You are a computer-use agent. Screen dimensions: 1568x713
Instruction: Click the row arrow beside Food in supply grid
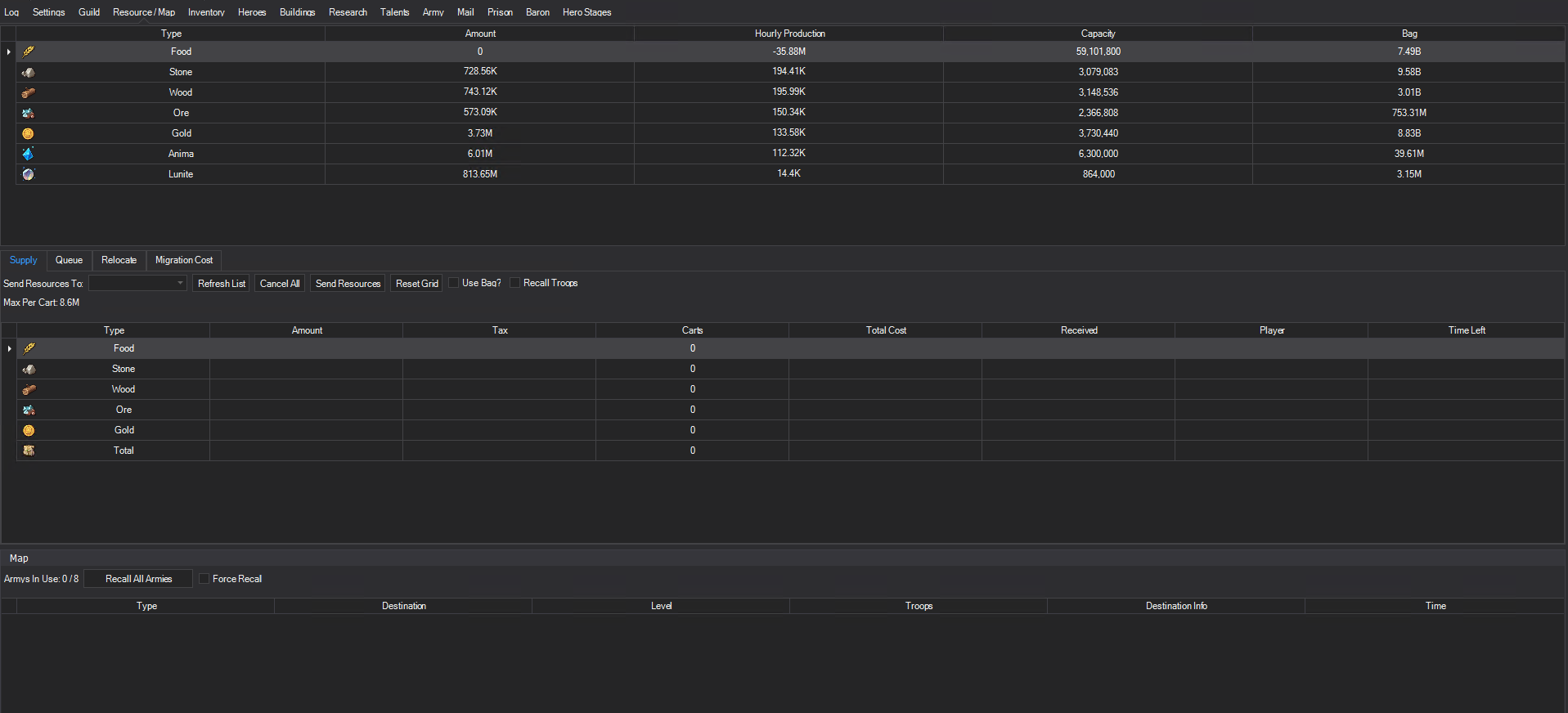[9, 348]
